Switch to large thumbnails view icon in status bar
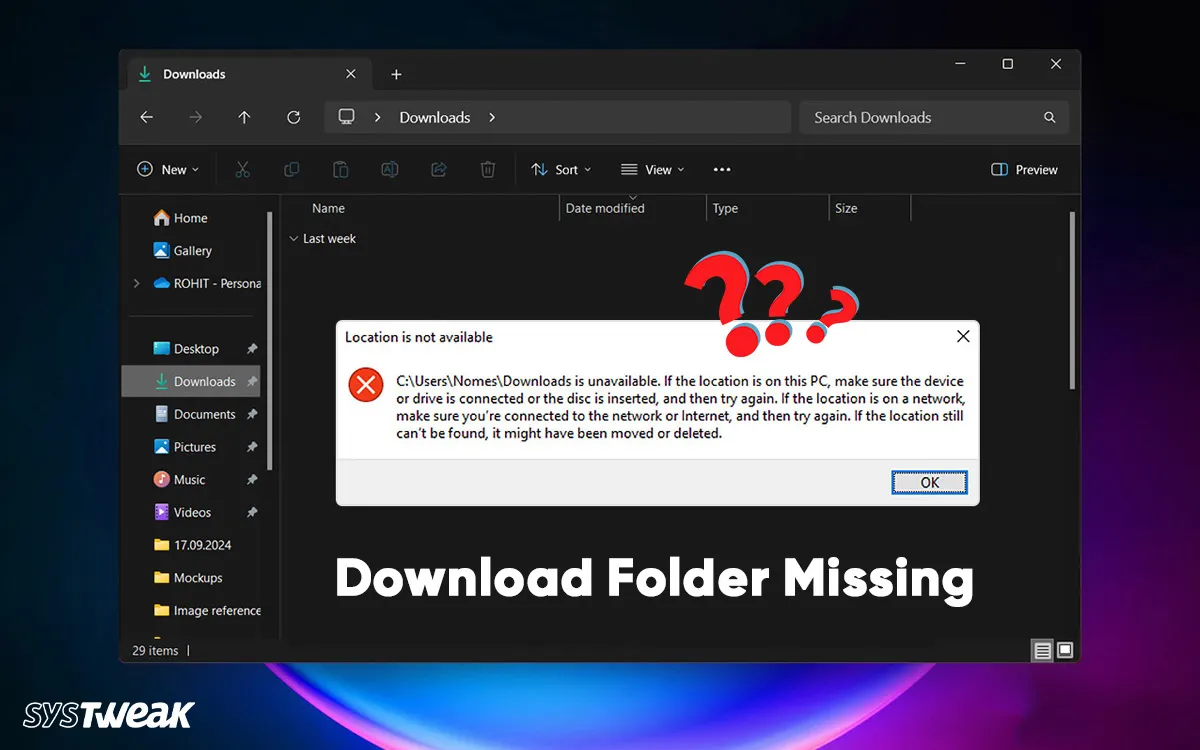This screenshot has height=750, width=1200. tap(1065, 651)
